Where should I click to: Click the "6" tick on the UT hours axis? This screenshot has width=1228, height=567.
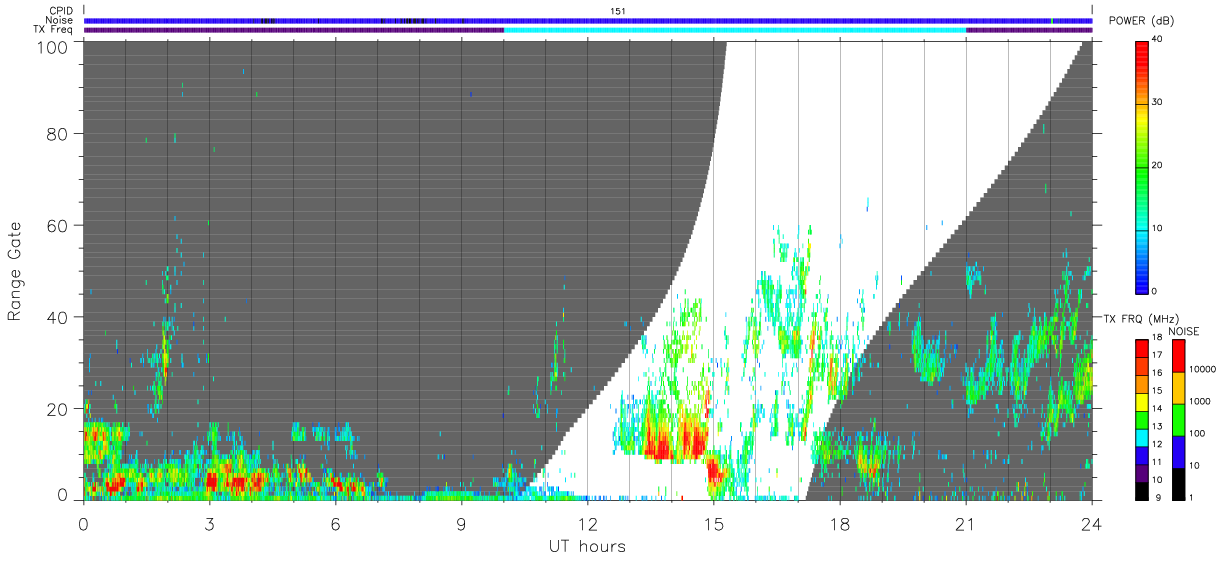335,523
